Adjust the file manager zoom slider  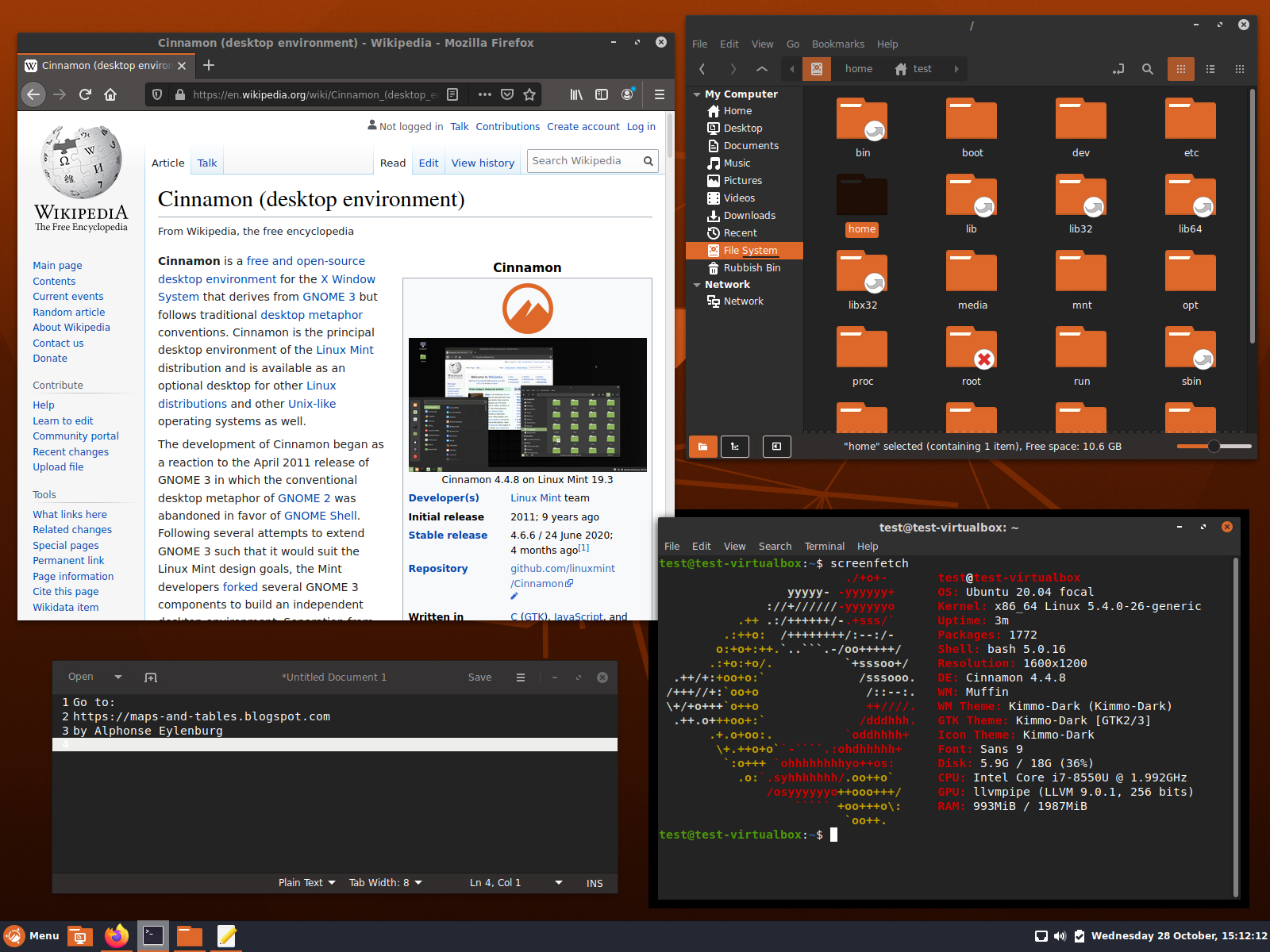(x=1214, y=446)
